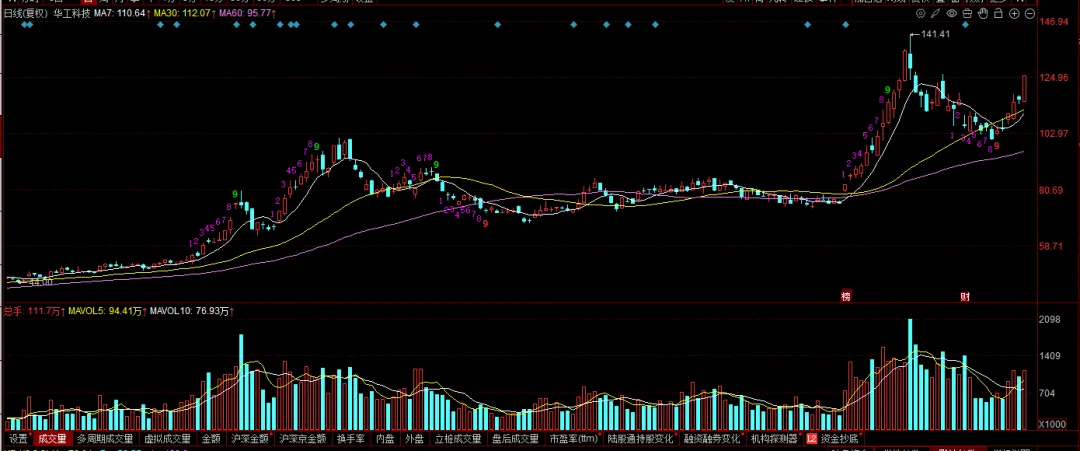This screenshot has width=1080, height=451.
Task: Click the 80.69 price axis label
Action: (x=1052, y=189)
